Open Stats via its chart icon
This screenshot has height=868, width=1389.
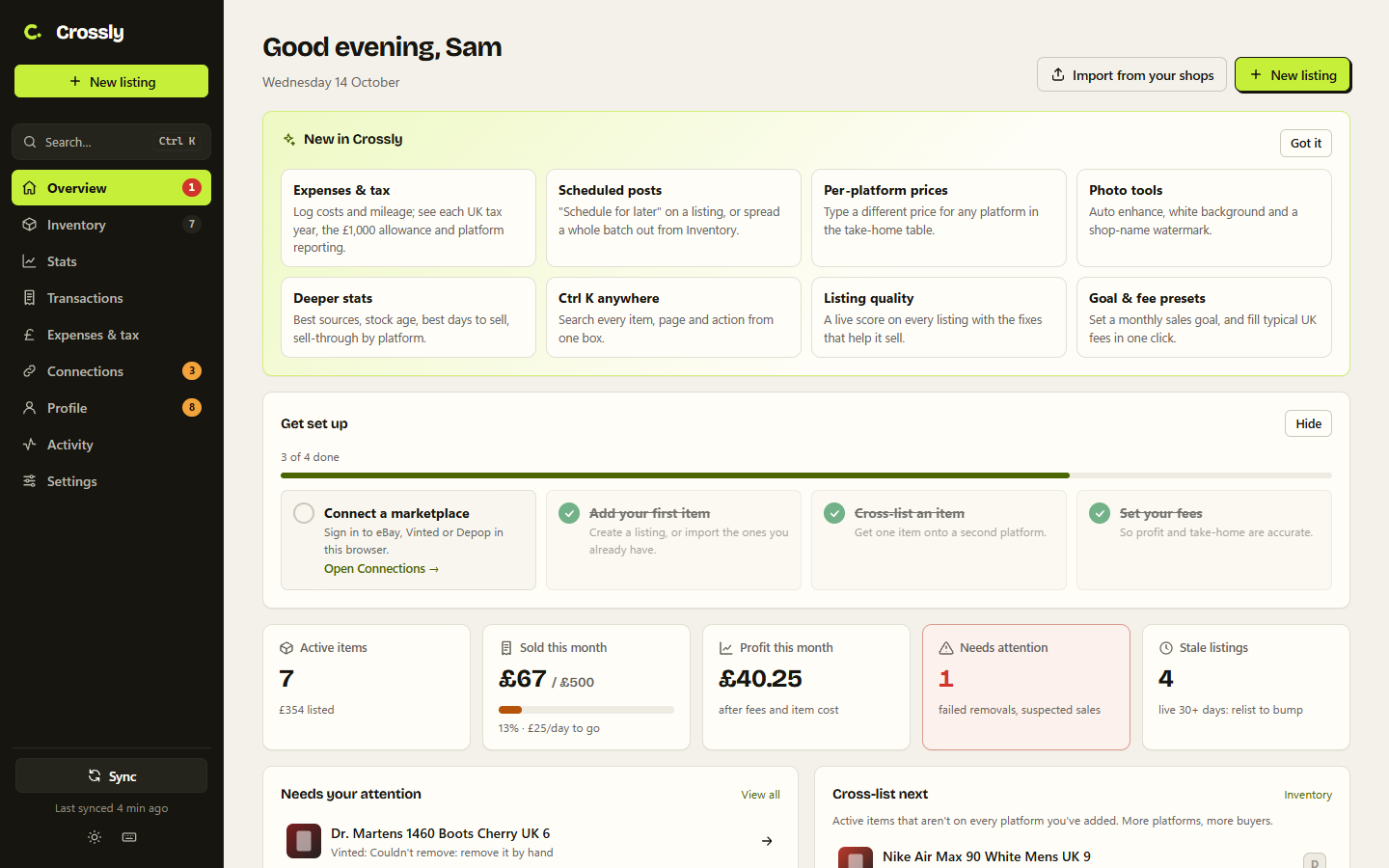point(30,261)
